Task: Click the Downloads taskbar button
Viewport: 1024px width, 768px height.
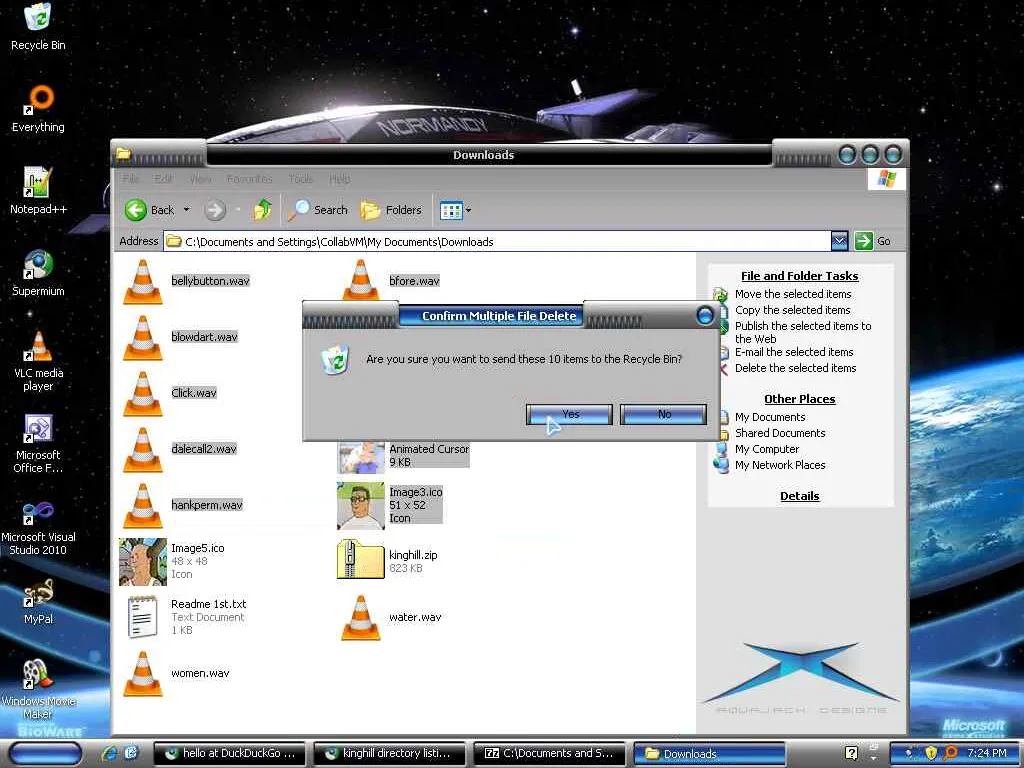Action: tap(709, 754)
